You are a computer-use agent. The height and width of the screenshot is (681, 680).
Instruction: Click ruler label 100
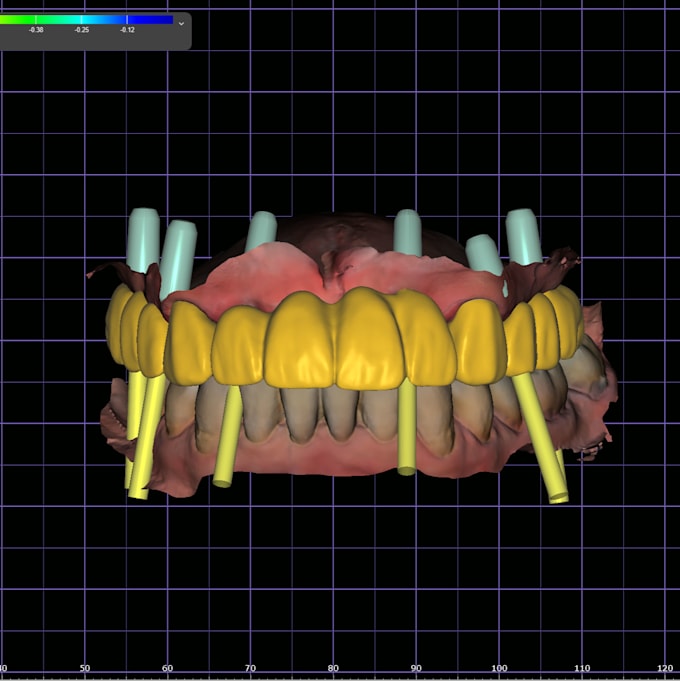pos(499,668)
